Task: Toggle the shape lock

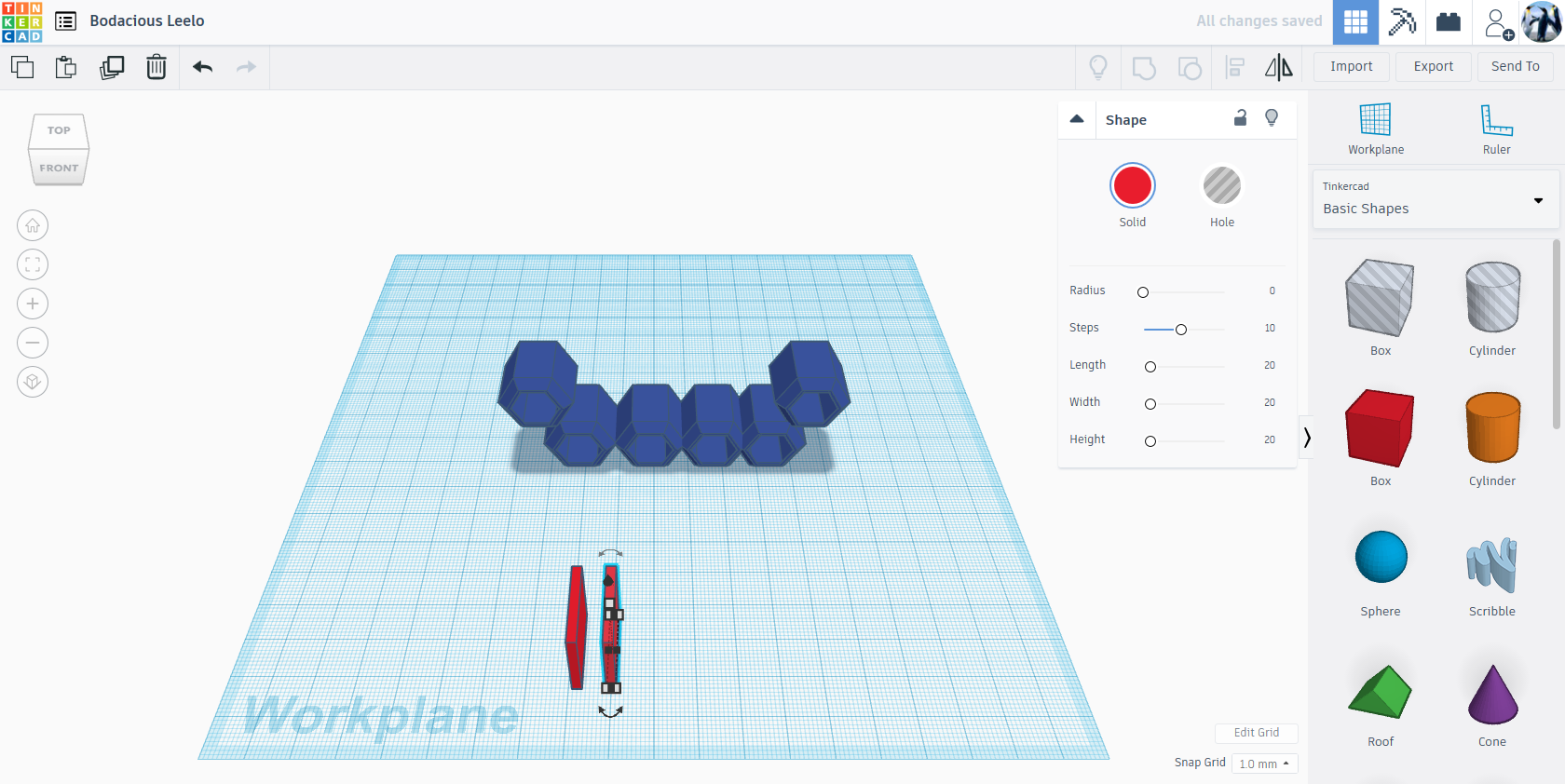Action: tap(1240, 117)
